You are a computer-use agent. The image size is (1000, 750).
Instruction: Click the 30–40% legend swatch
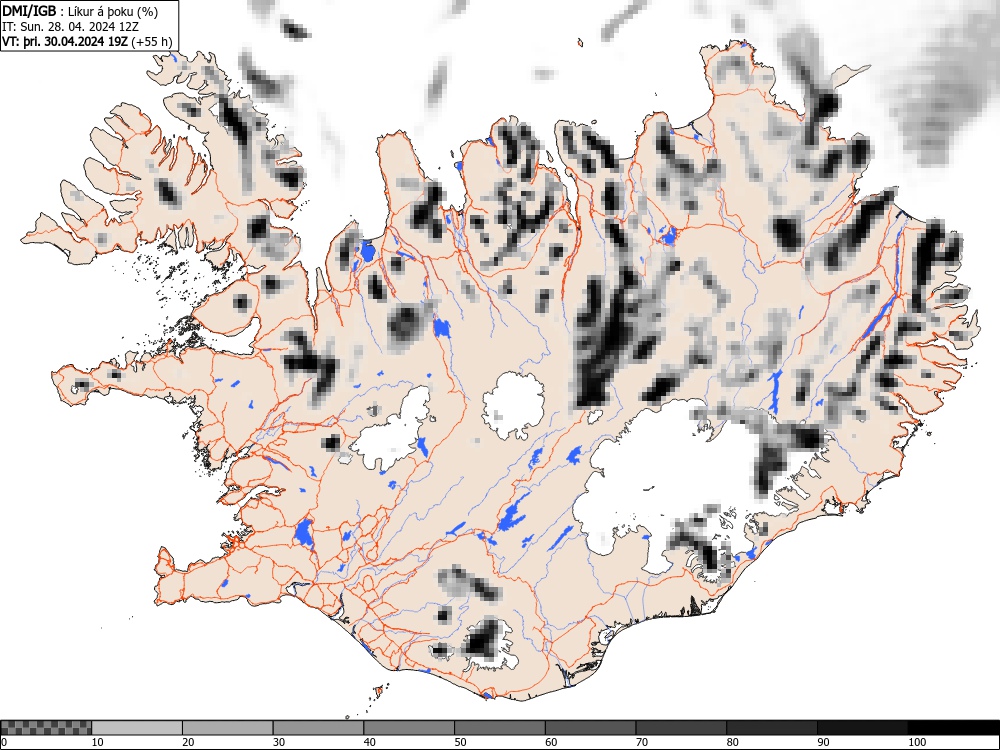pyautogui.click(x=318, y=728)
